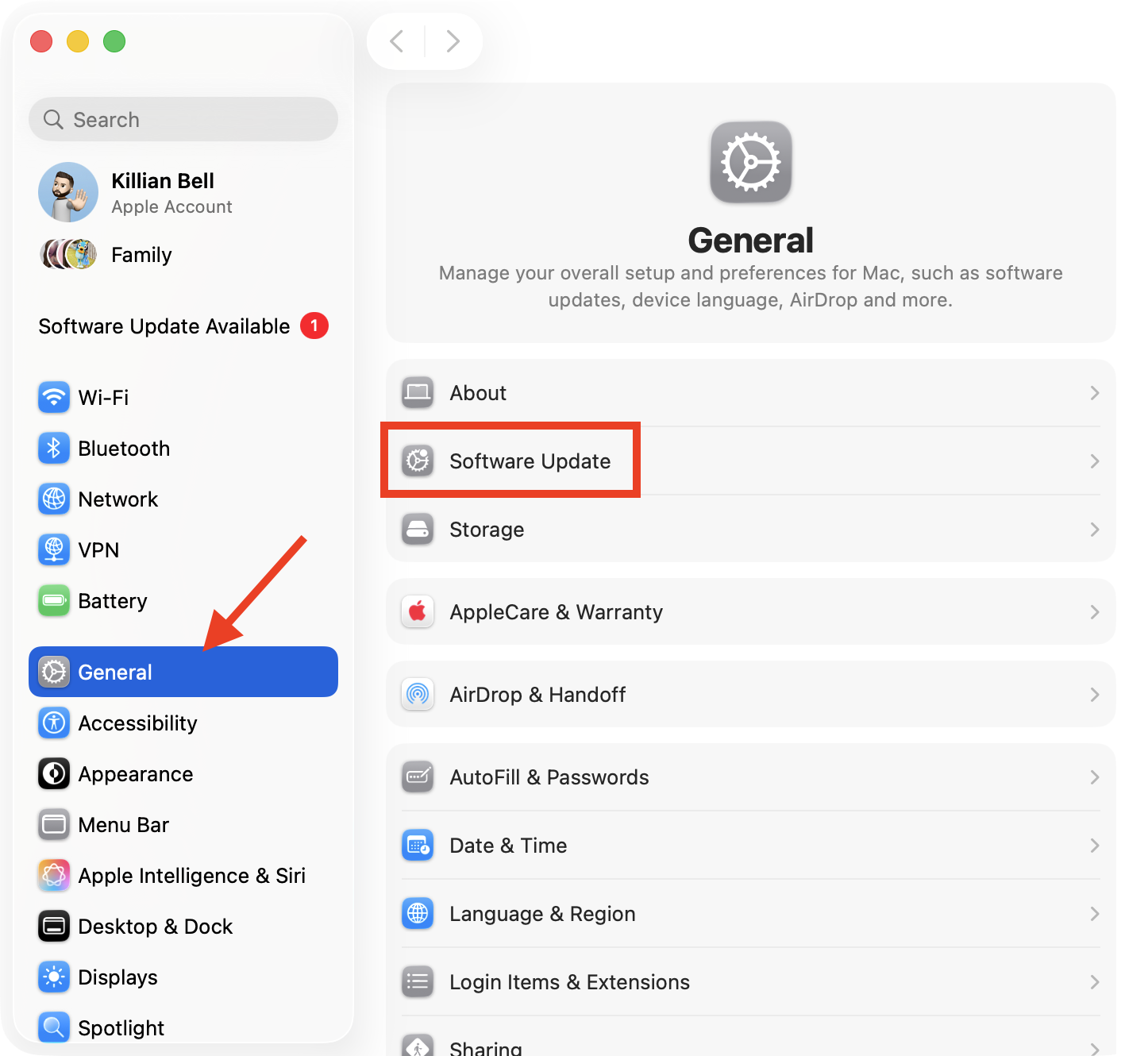
Task: Click Software Update Available notification
Action: click(164, 326)
